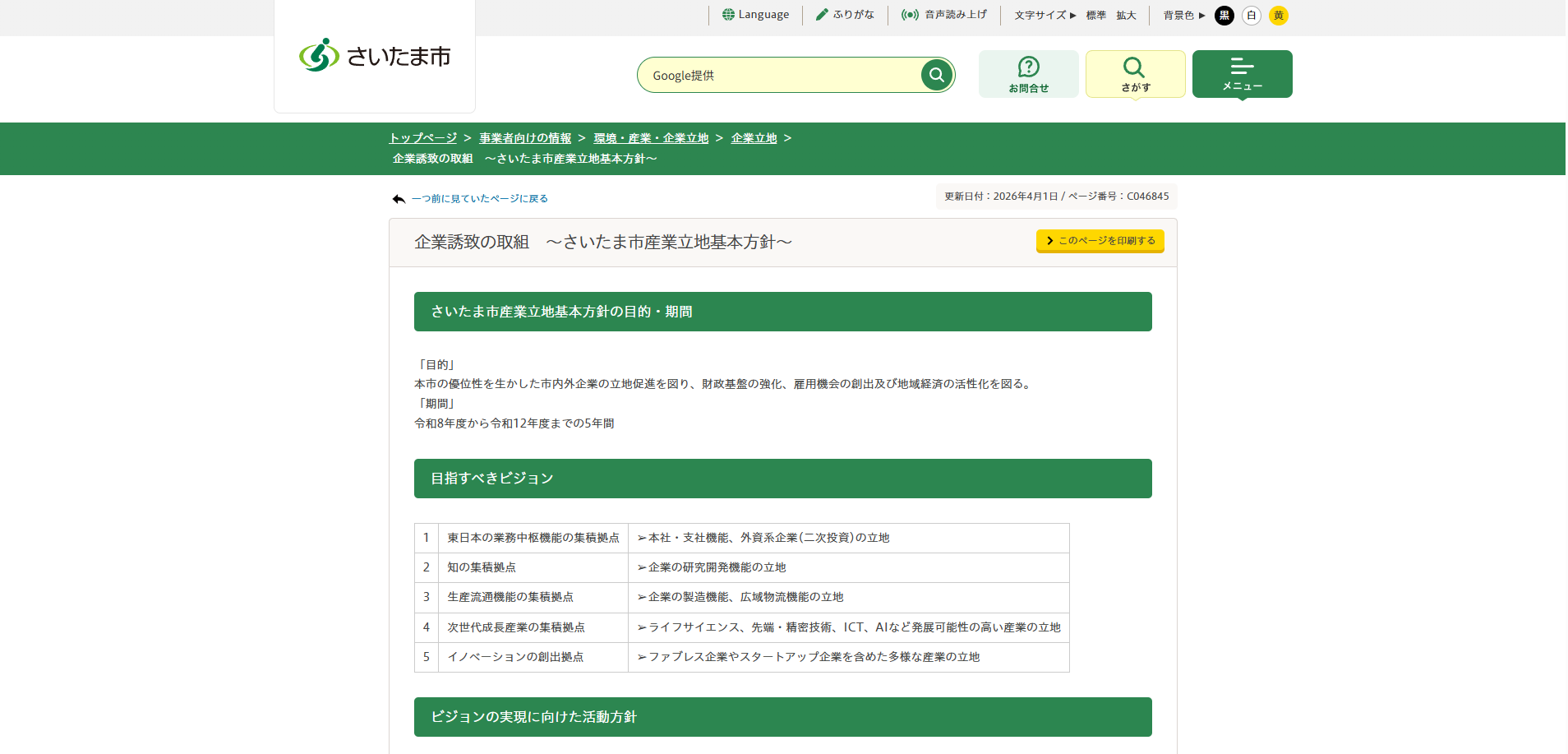Open 環境・産業・企業立地 breadcrumb link
The image size is (1568, 754).
pos(651,138)
